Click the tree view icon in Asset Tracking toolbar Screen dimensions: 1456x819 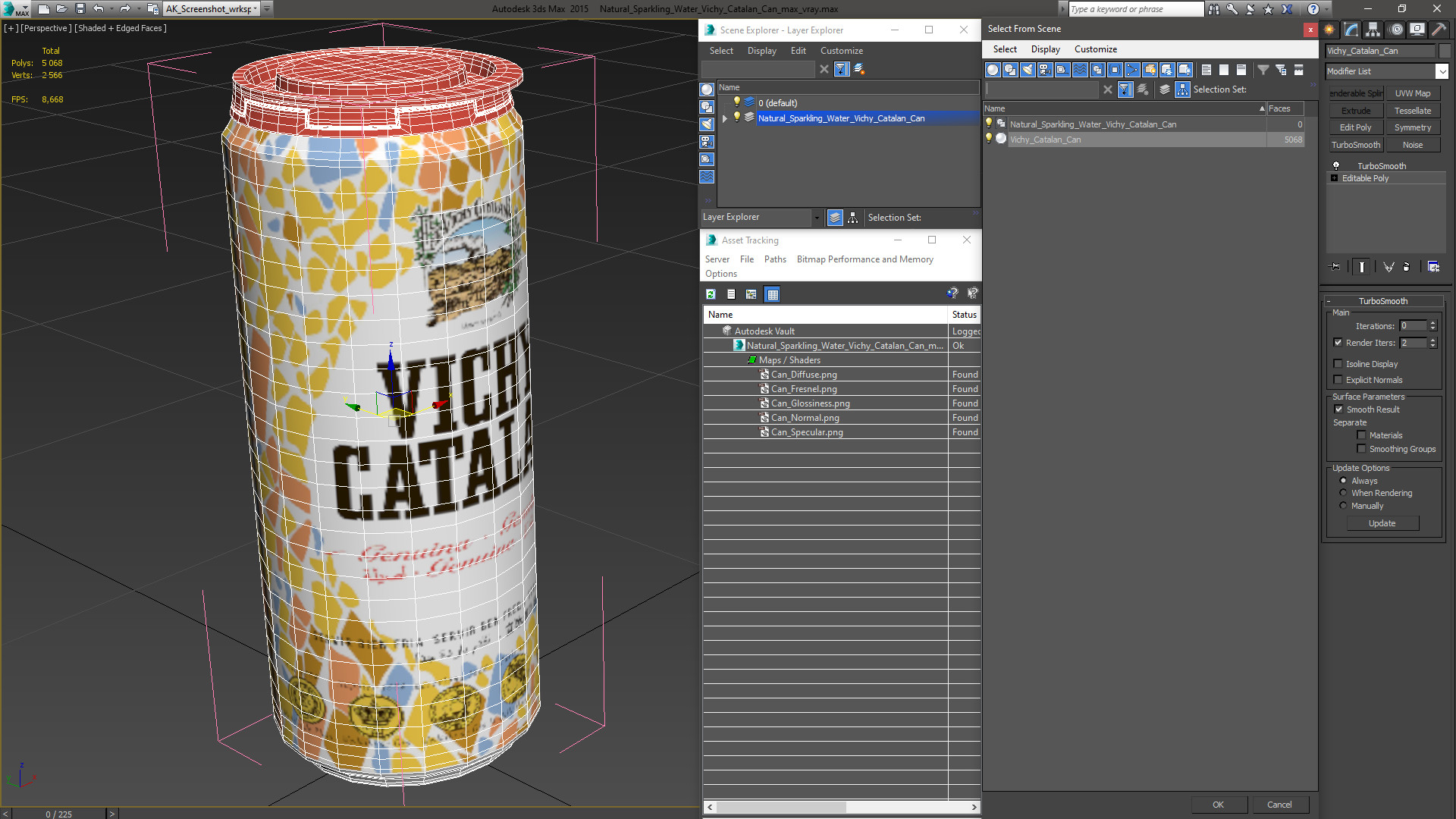(751, 294)
